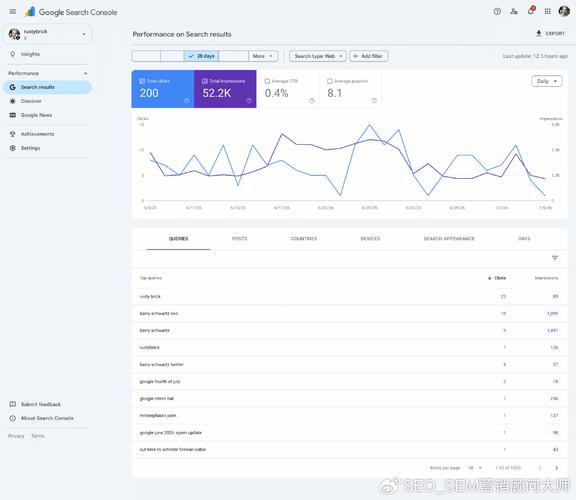
Task: Open the Rows per page dropdown
Action: point(475,468)
